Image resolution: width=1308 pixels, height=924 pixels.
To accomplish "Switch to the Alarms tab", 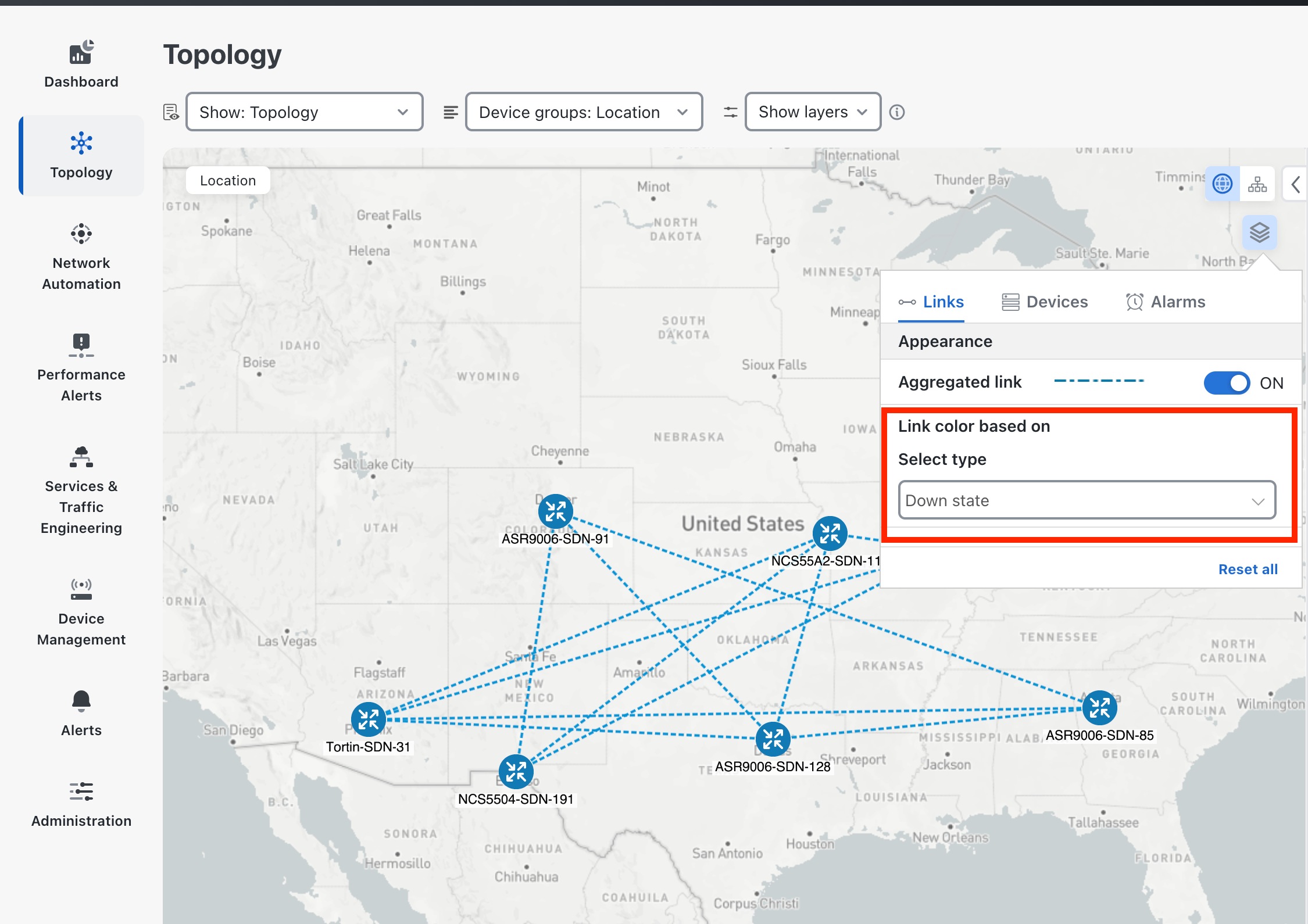I will [1166, 302].
